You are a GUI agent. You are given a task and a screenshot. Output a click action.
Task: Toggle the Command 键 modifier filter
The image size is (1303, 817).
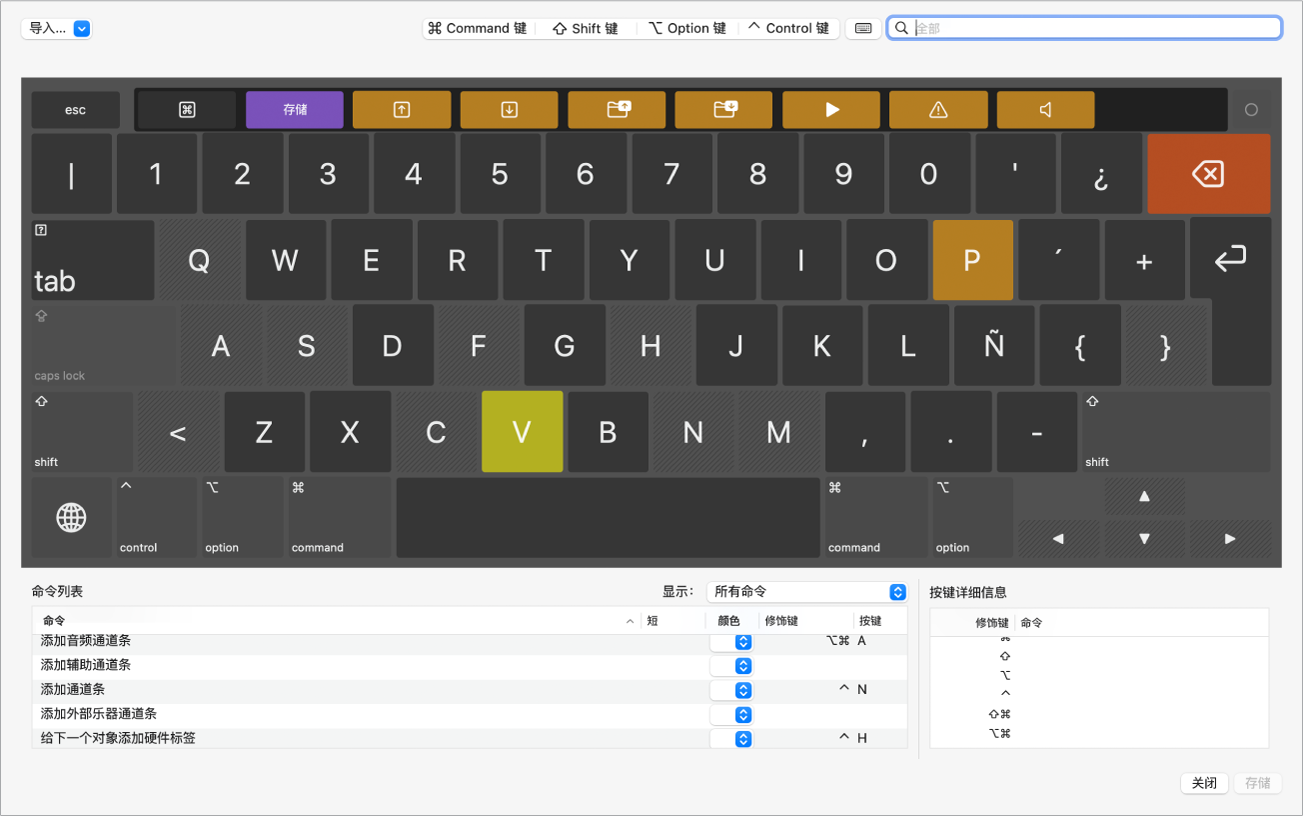478,29
